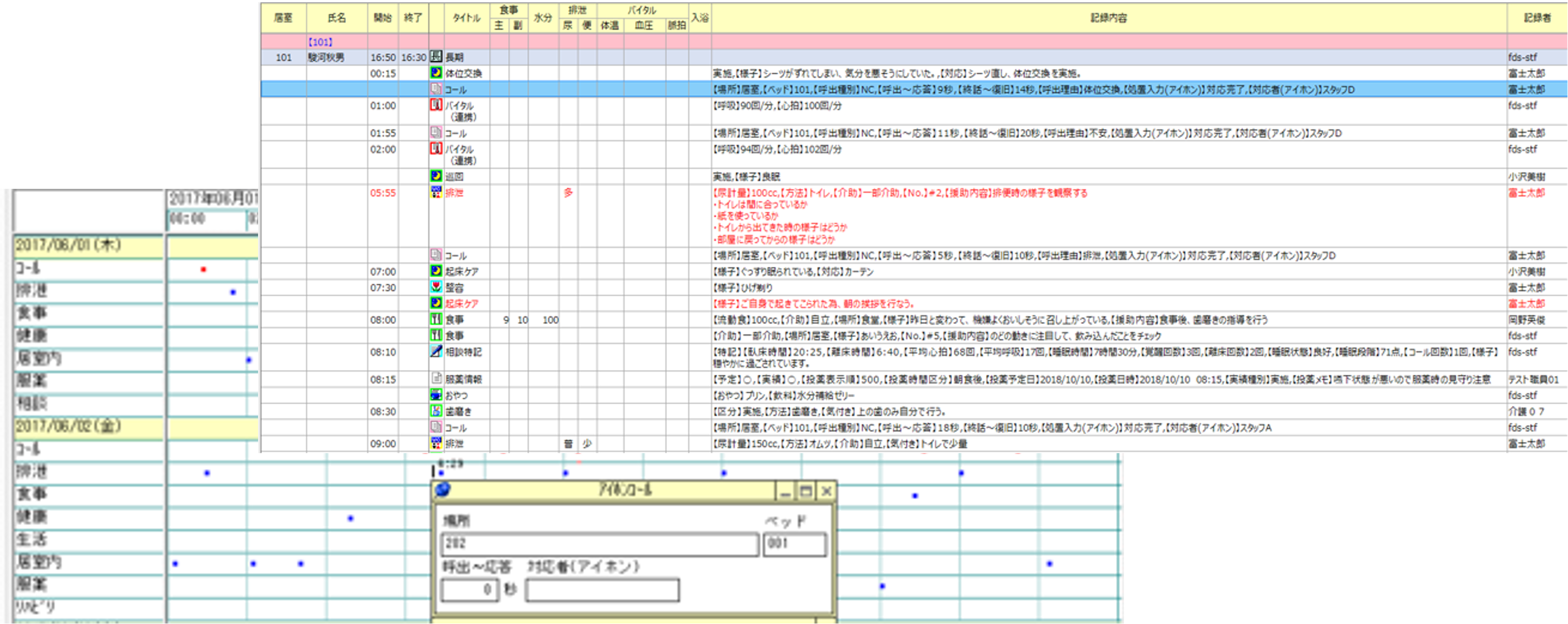Click the blue 服薬 marker on 2017/06/02
Viewport: 1568px width, 624px height.
(x=883, y=586)
